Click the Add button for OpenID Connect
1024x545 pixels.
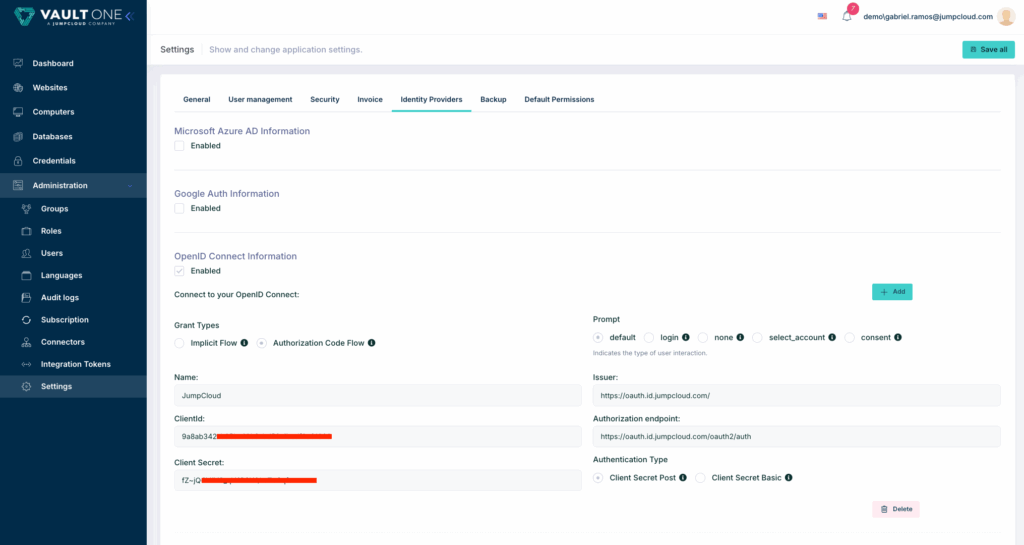pos(892,292)
